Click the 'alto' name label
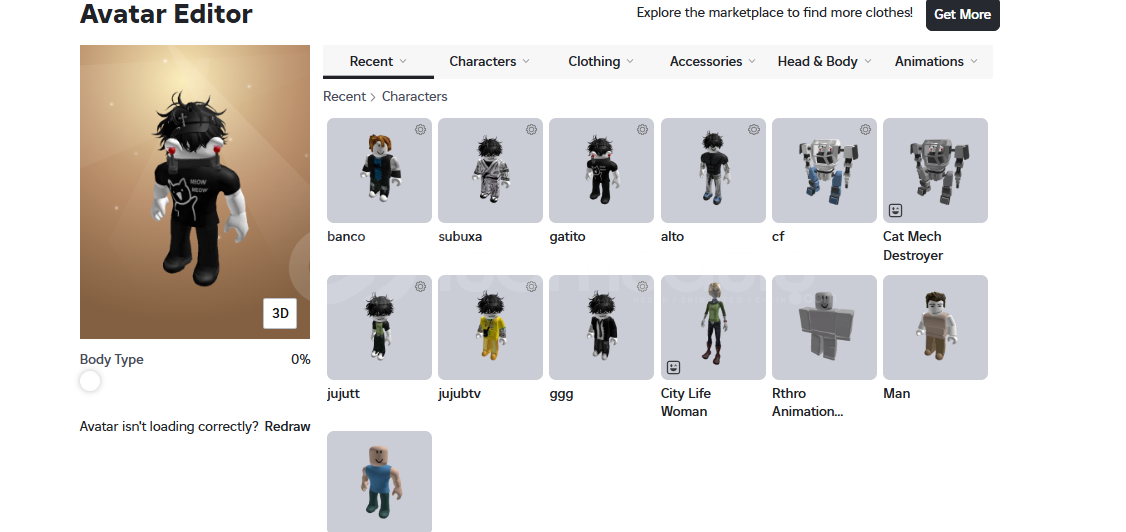Image resolution: width=1126 pixels, height=532 pixels. pos(672,236)
